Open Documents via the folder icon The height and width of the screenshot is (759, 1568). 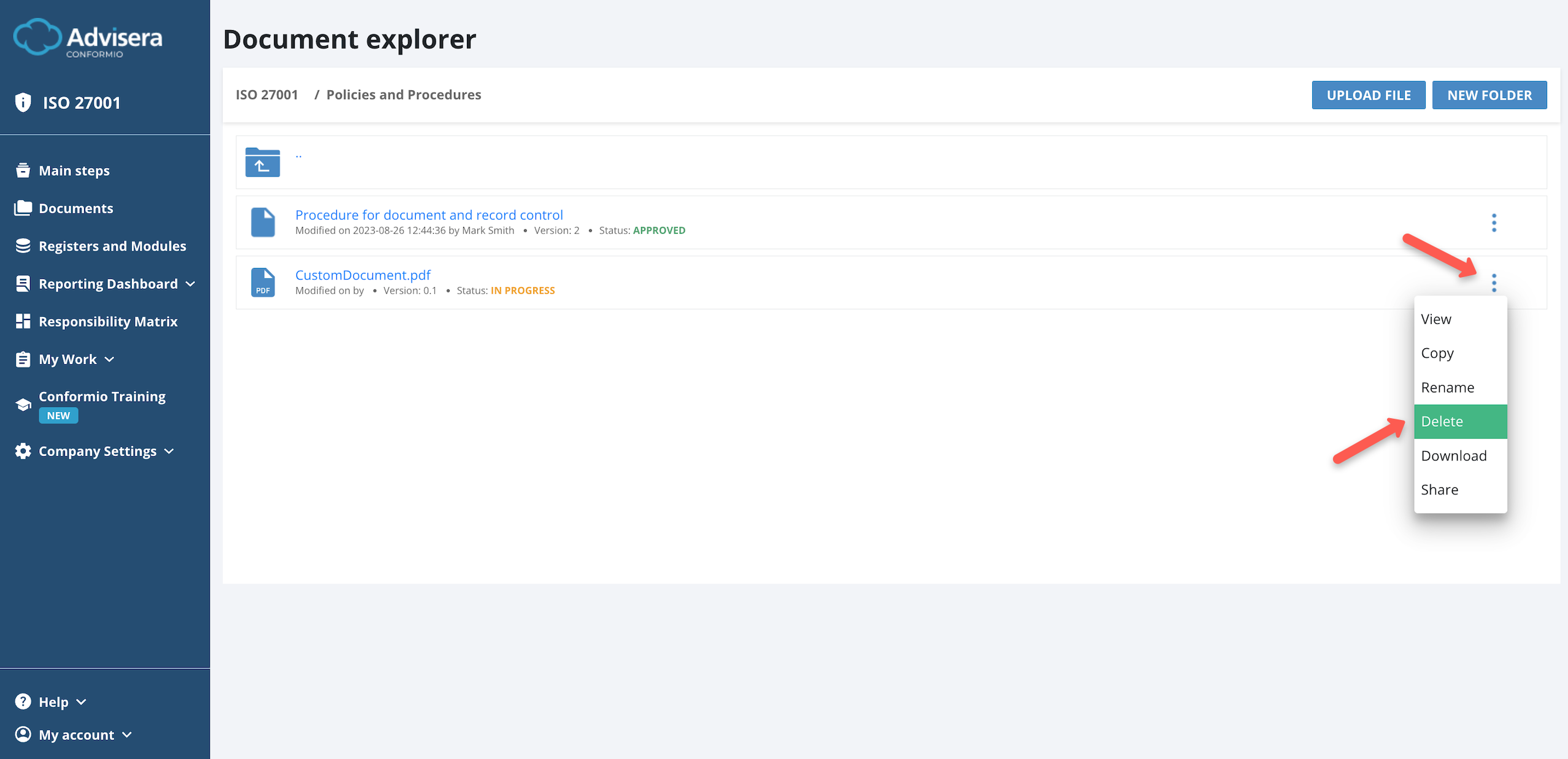23,208
